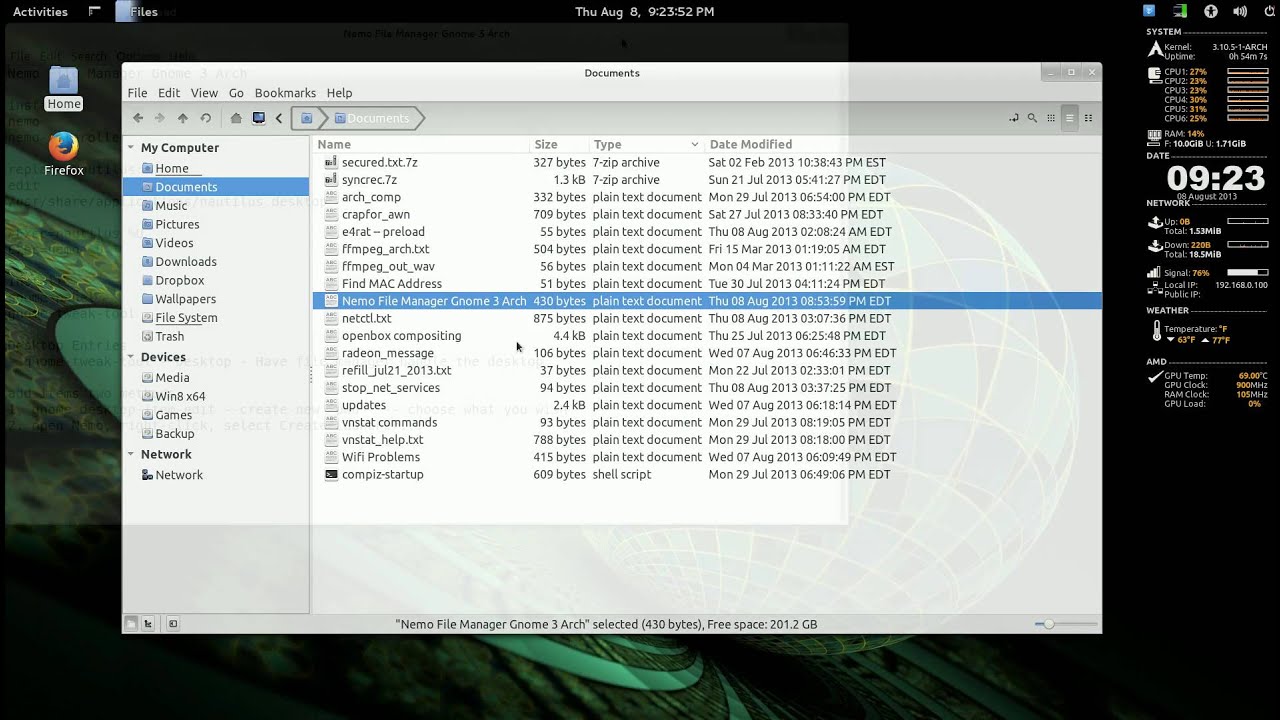Toggle the location entry button
The image size is (1280, 720).
(x=1014, y=118)
